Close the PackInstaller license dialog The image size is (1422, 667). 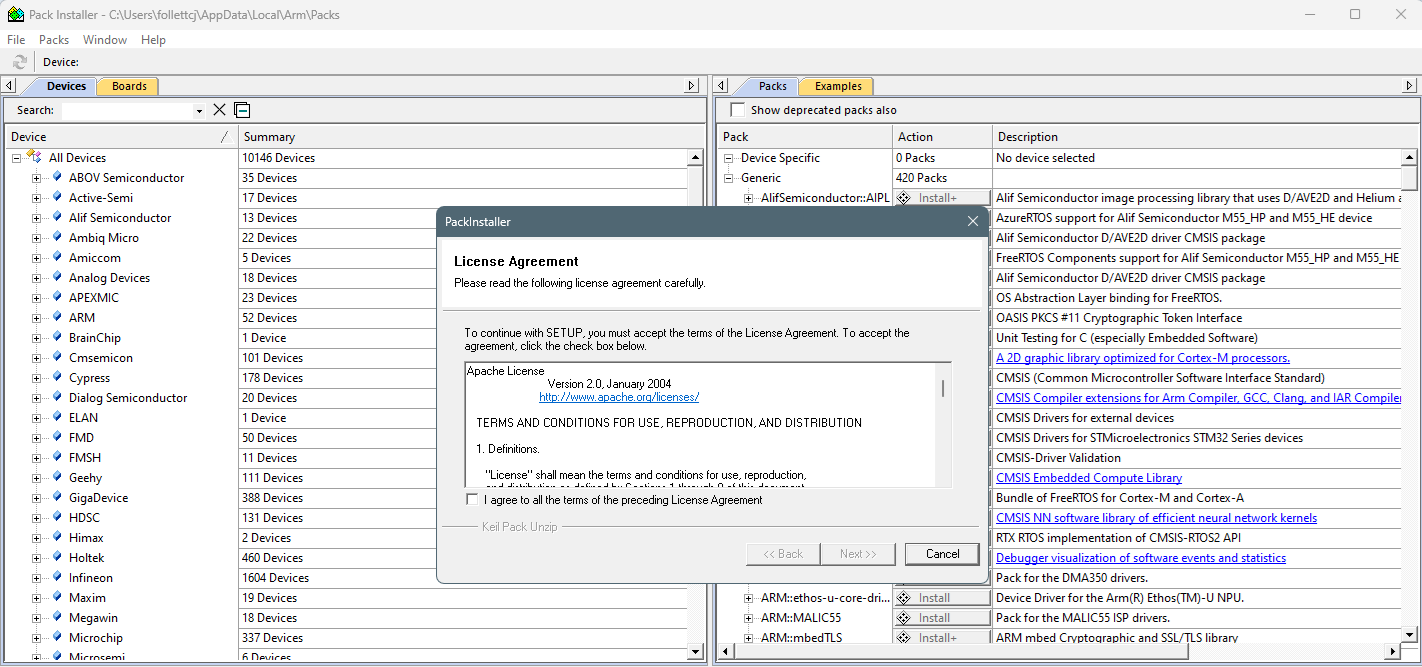point(972,221)
